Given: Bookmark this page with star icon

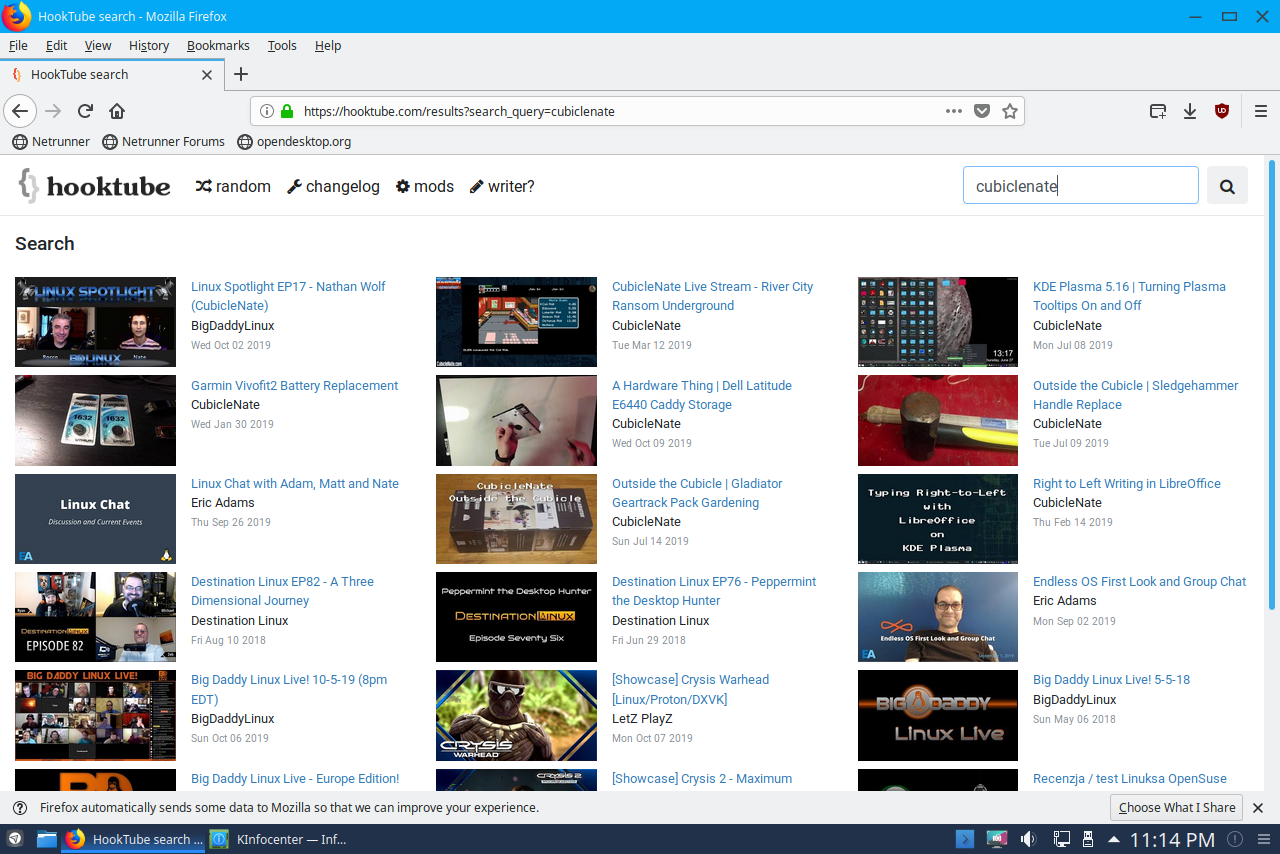Looking at the screenshot, I should tap(1010, 111).
